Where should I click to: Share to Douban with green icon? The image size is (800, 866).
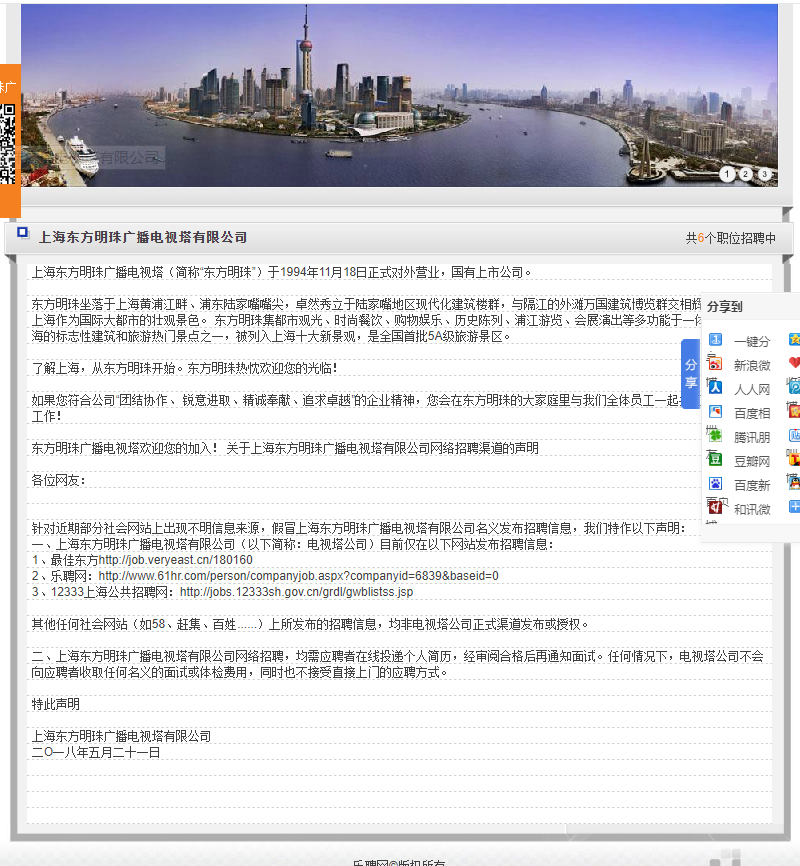coord(715,460)
